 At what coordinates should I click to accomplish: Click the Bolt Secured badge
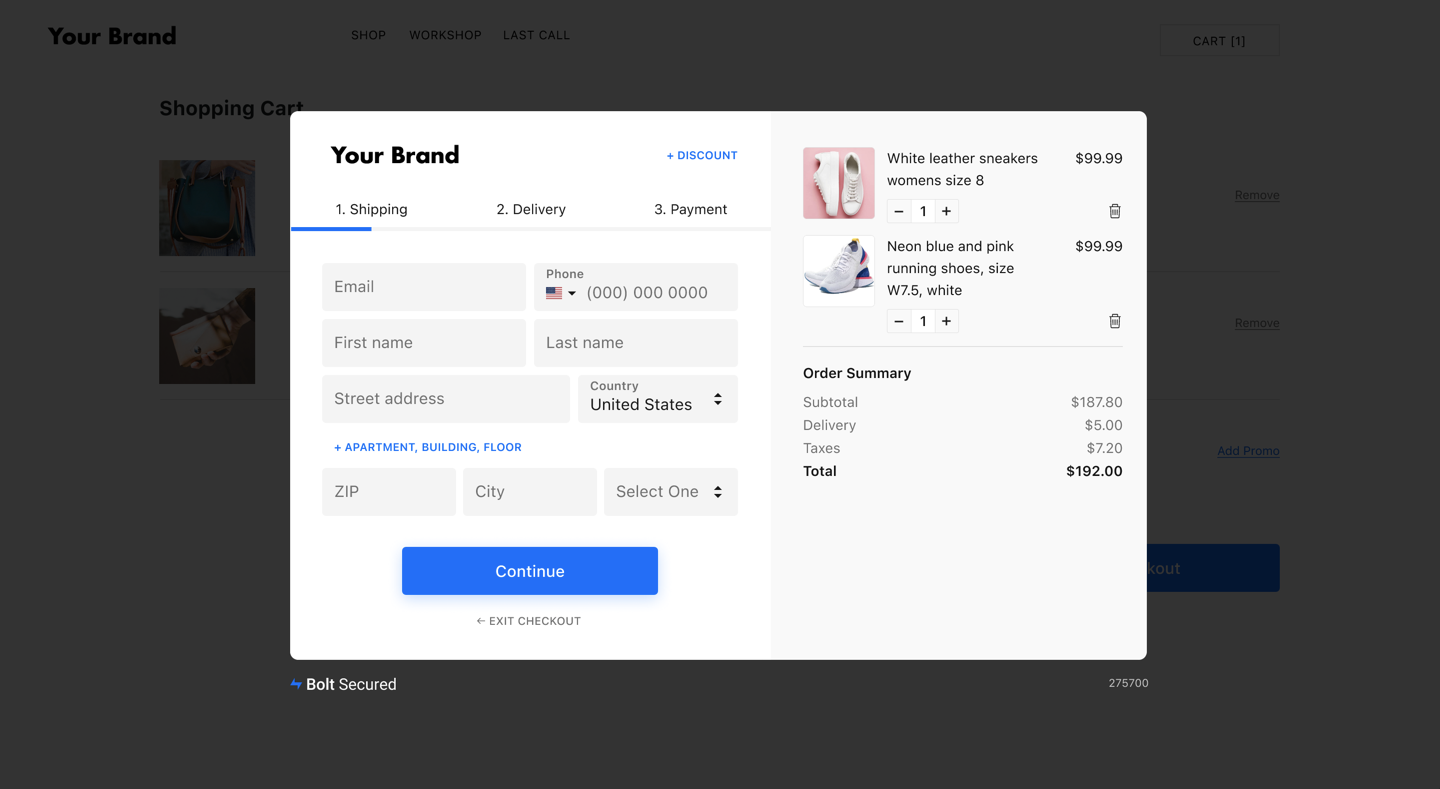(343, 684)
